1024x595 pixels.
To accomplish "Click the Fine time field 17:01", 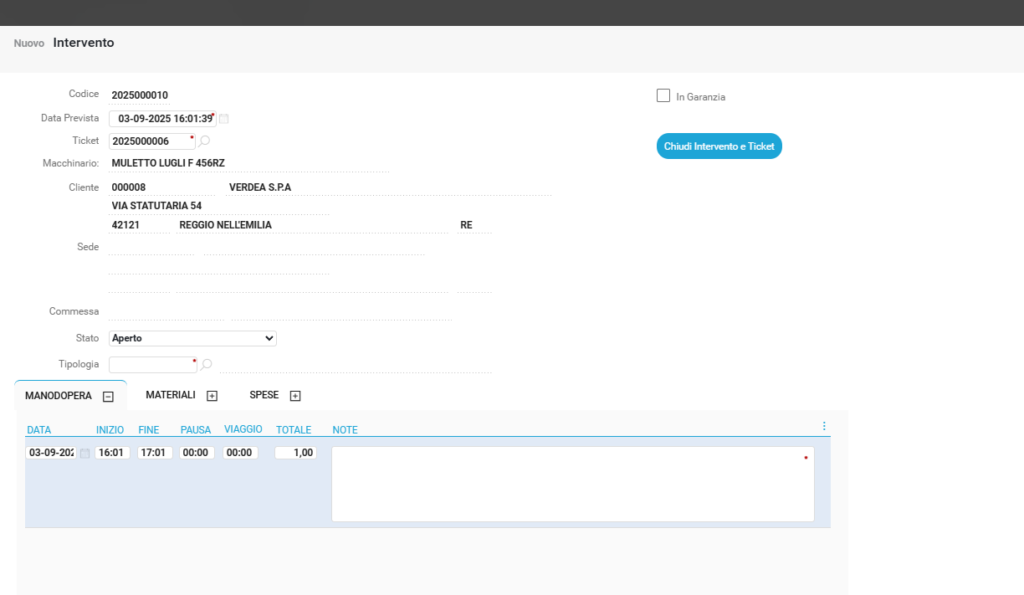I will (x=155, y=453).
